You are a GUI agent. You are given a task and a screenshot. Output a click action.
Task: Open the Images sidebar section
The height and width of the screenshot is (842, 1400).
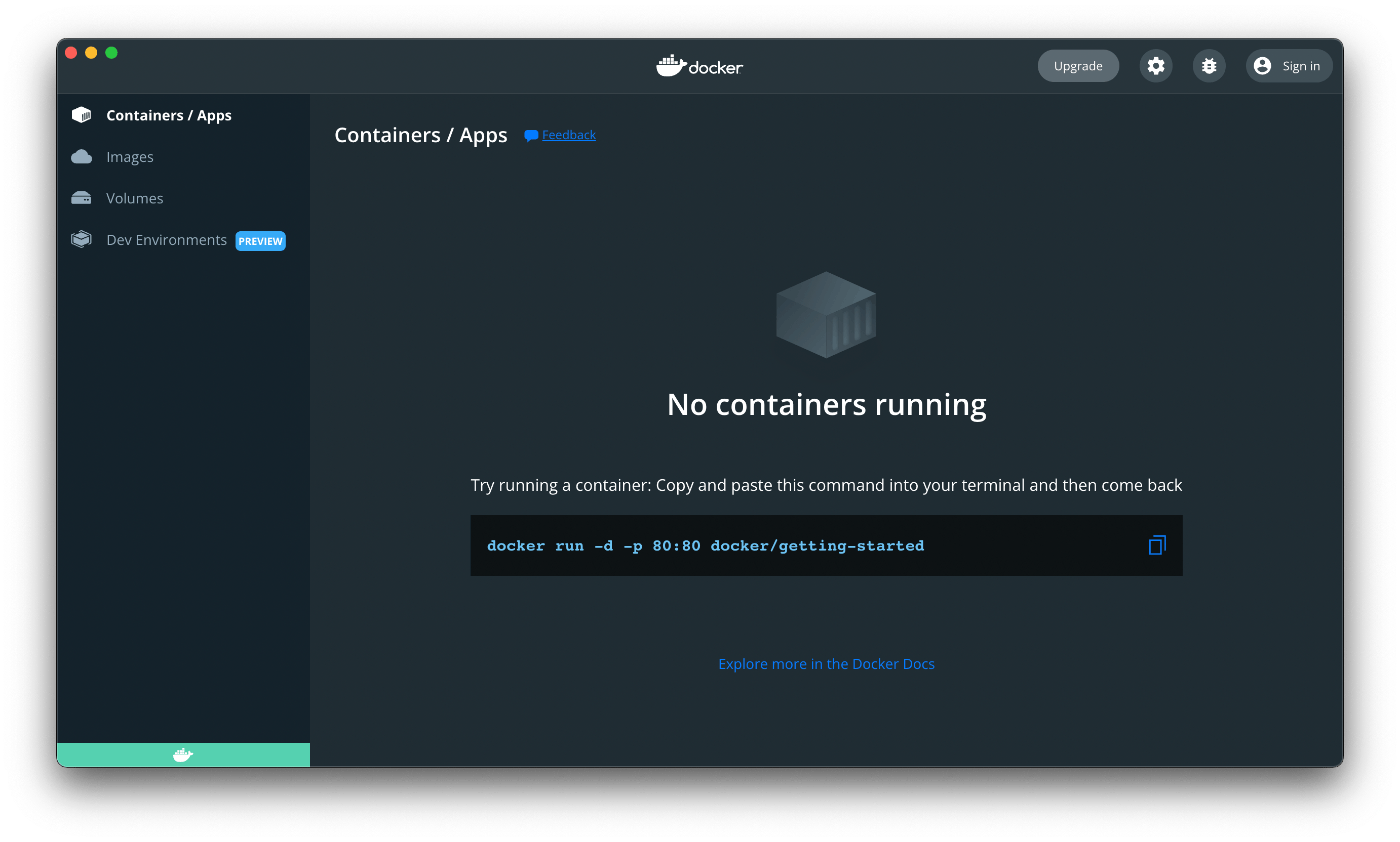point(183,157)
